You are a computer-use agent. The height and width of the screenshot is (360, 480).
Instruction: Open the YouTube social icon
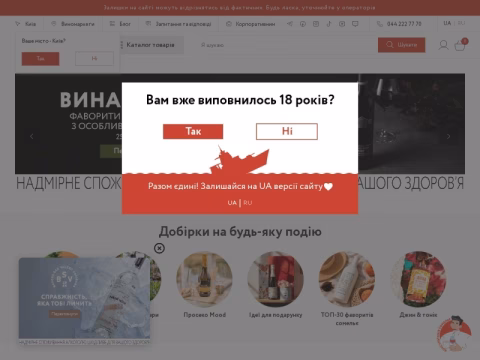pyautogui.click(x=342, y=24)
